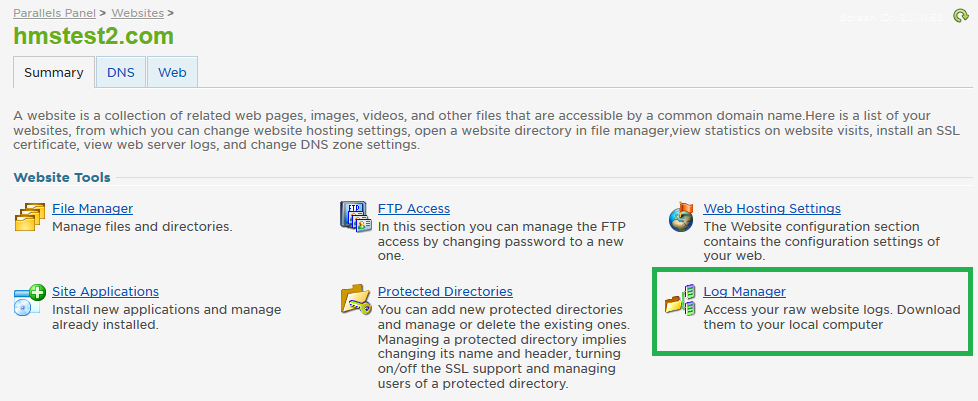Go to Parallels Panel breadcrumb
This screenshot has height=401, width=978.
tap(55, 12)
